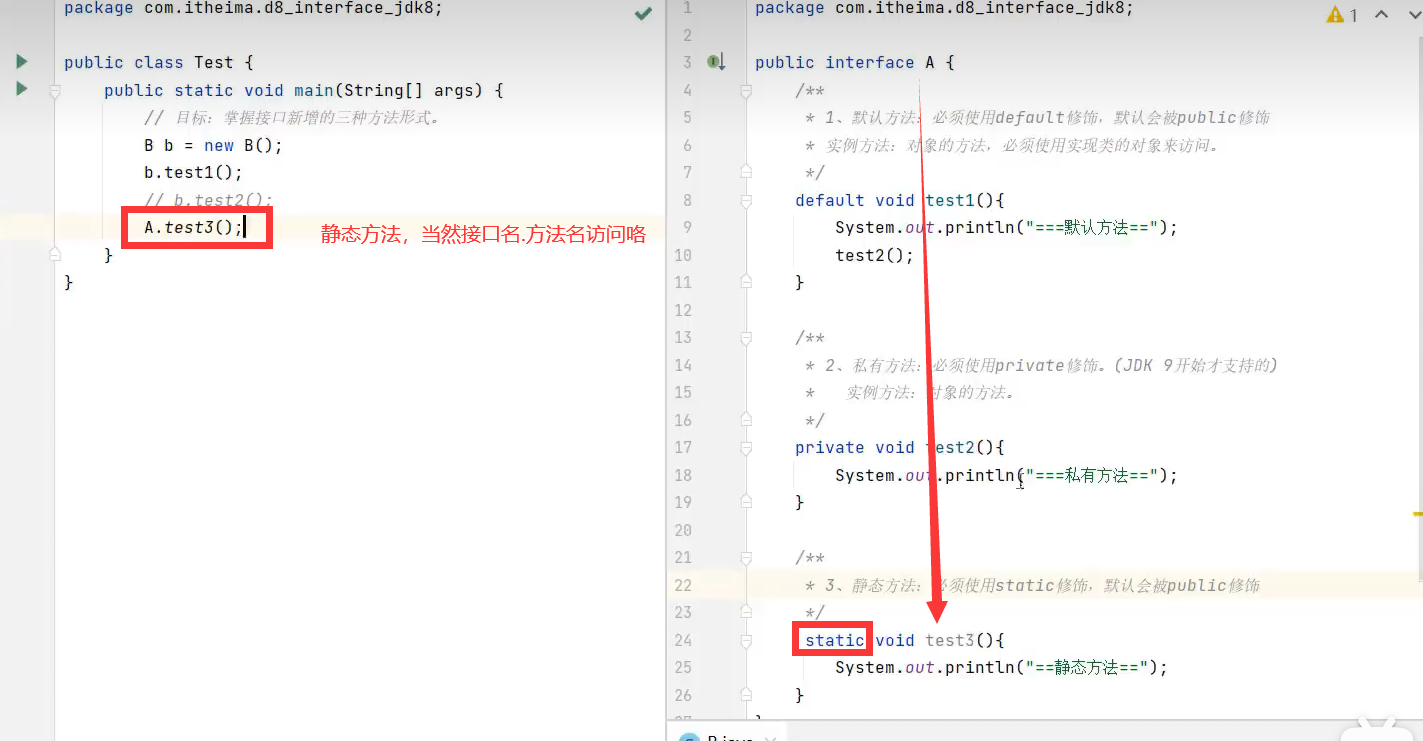Open the warning count indicator in A.java
Image resolution: width=1423 pixels, height=741 pixels.
click(1341, 14)
